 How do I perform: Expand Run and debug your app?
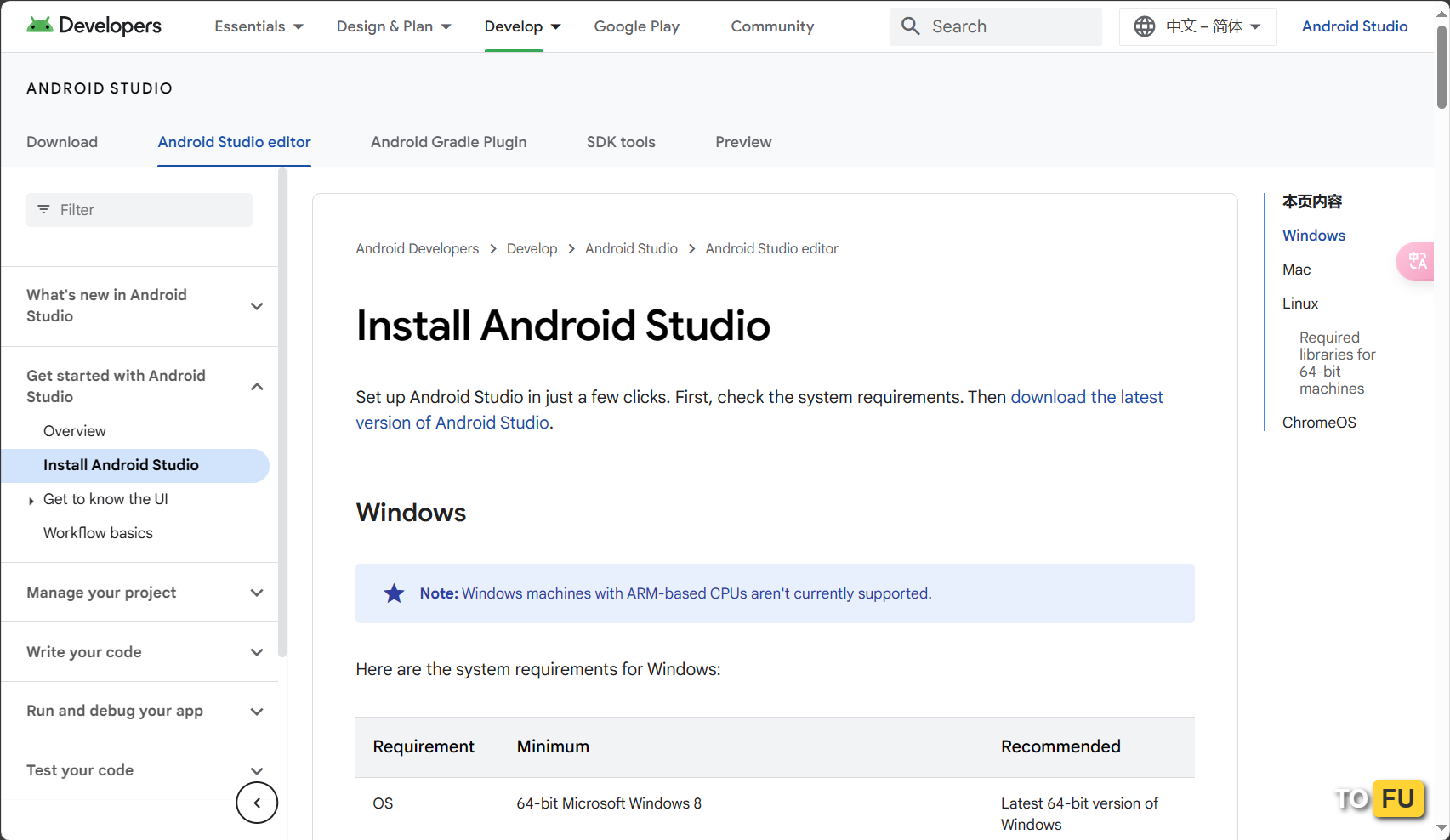pyautogui.click(x=257, y=712)
